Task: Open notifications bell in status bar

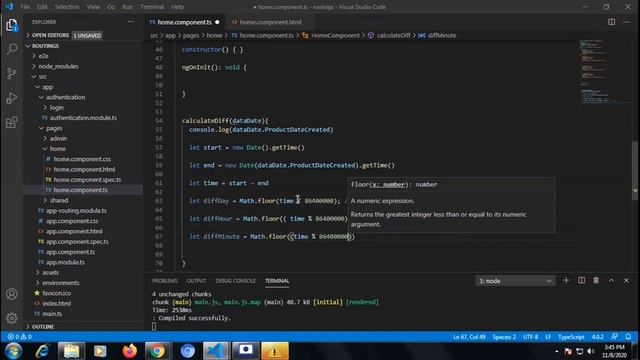Action: click(x=629, y=337)
